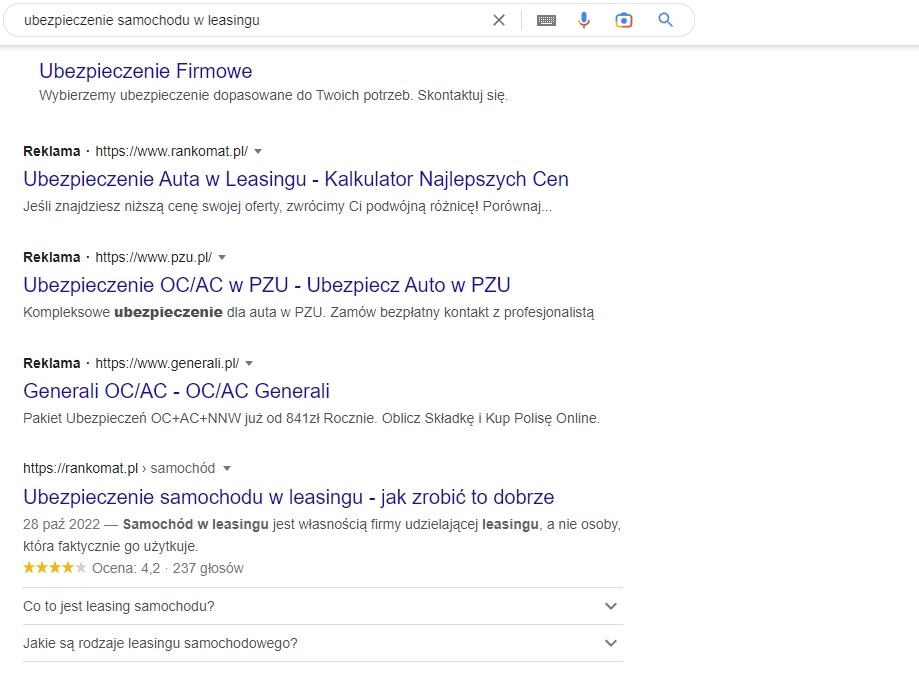Click the Reklama label above rankomat ad

coord(52,151)
